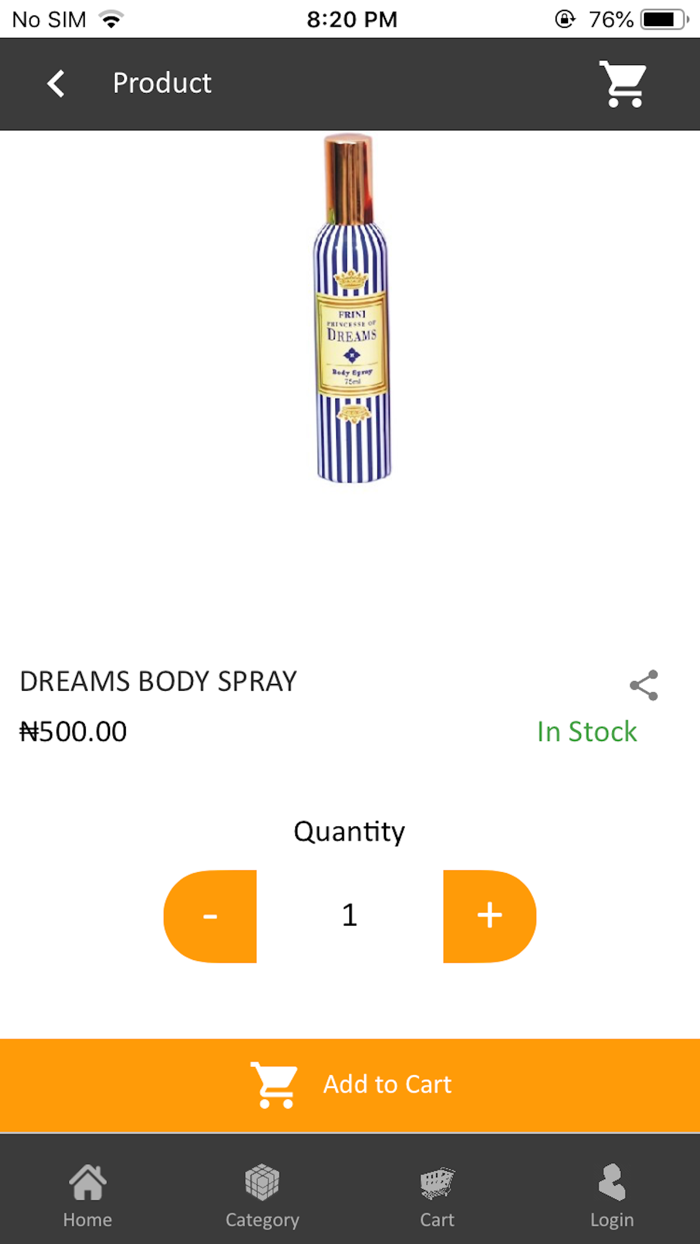Tap the shopping cart icon in bottom bar

pyautogui.click(x=437, y=1184)
